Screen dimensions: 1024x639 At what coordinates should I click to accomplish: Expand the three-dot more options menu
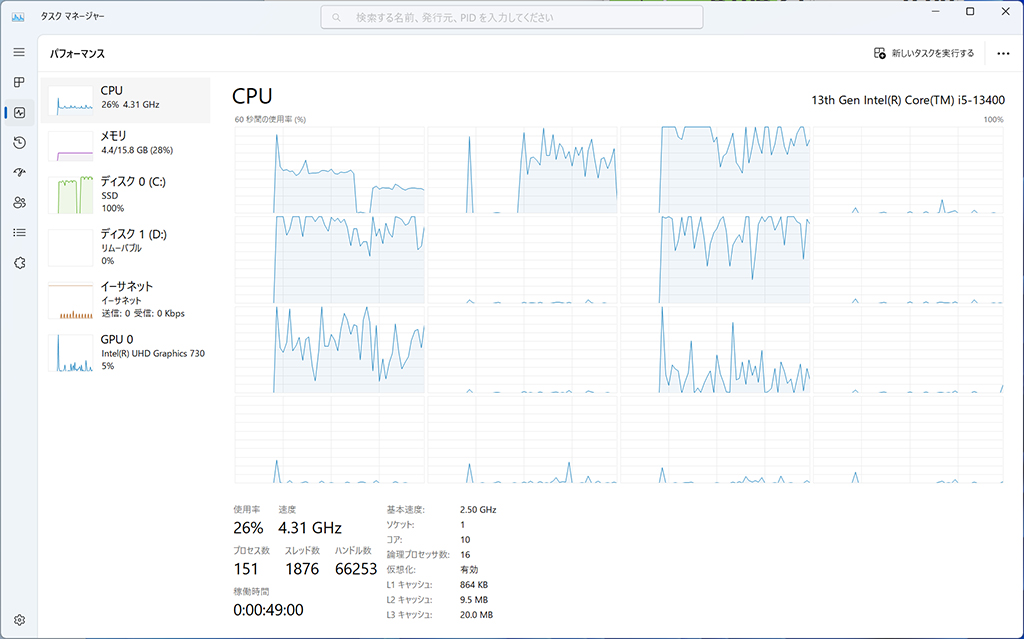point(1003,54)
